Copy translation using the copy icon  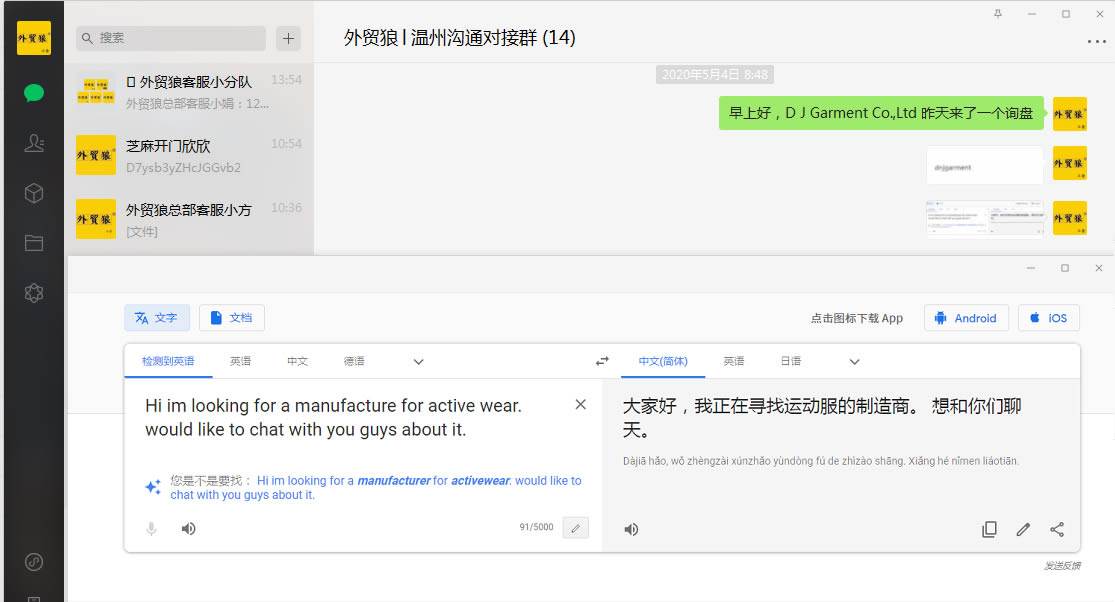[x=989, y=529]
